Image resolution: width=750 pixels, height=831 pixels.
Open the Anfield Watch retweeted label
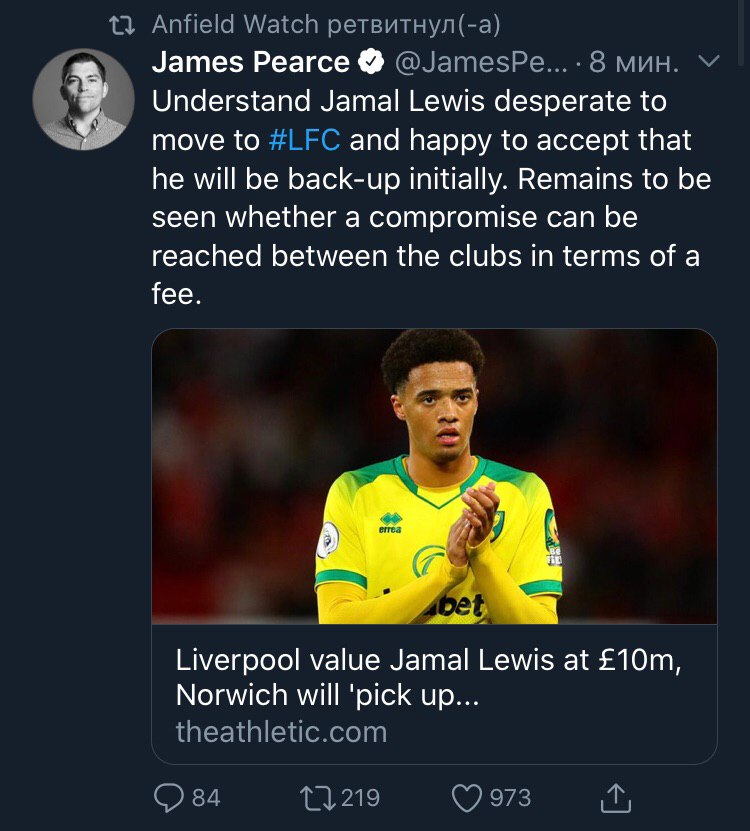click(323, 25)
